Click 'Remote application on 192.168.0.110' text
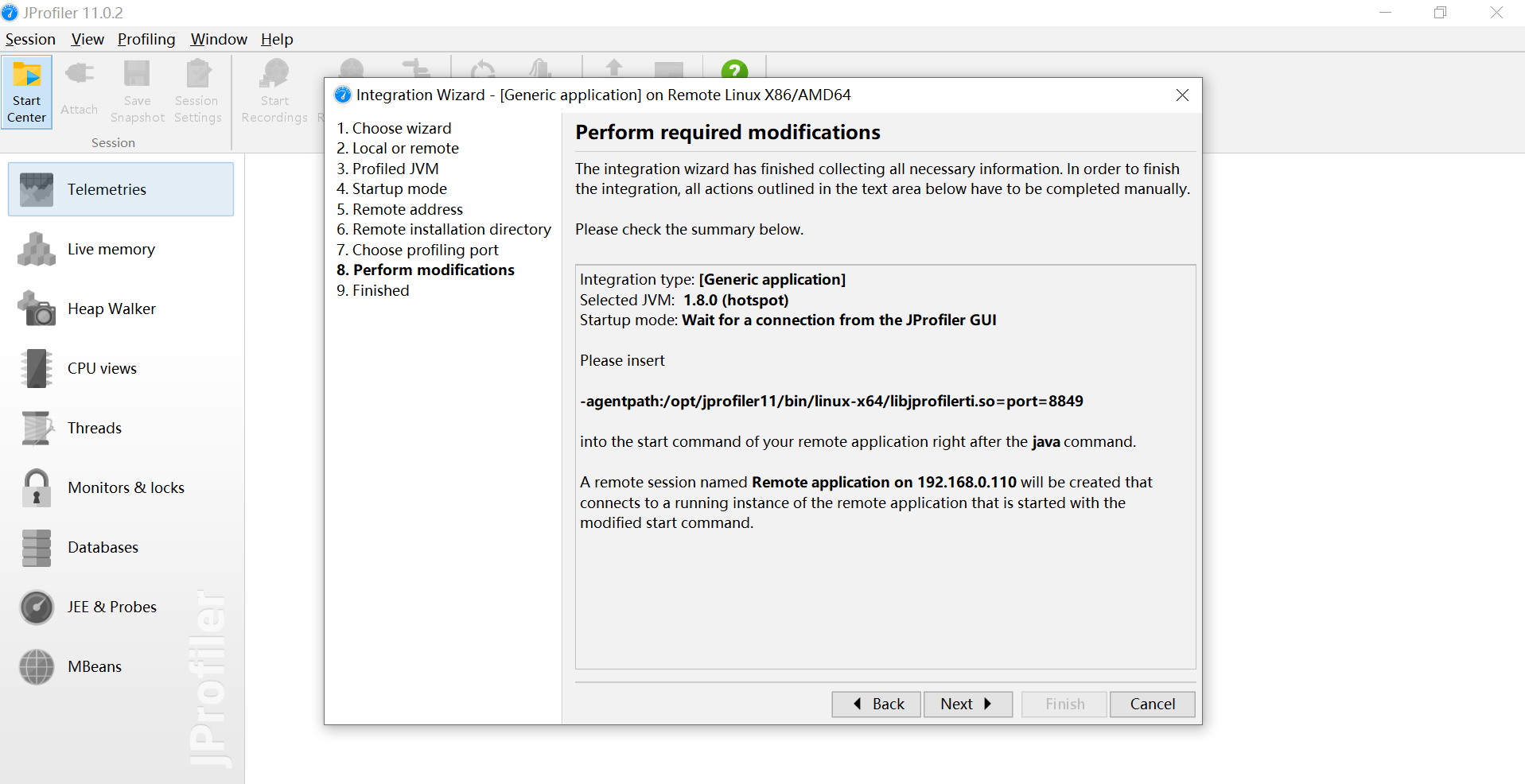The height and width of the screenshot is (784, 1525). pyautogui.click(x=884, y=482)
